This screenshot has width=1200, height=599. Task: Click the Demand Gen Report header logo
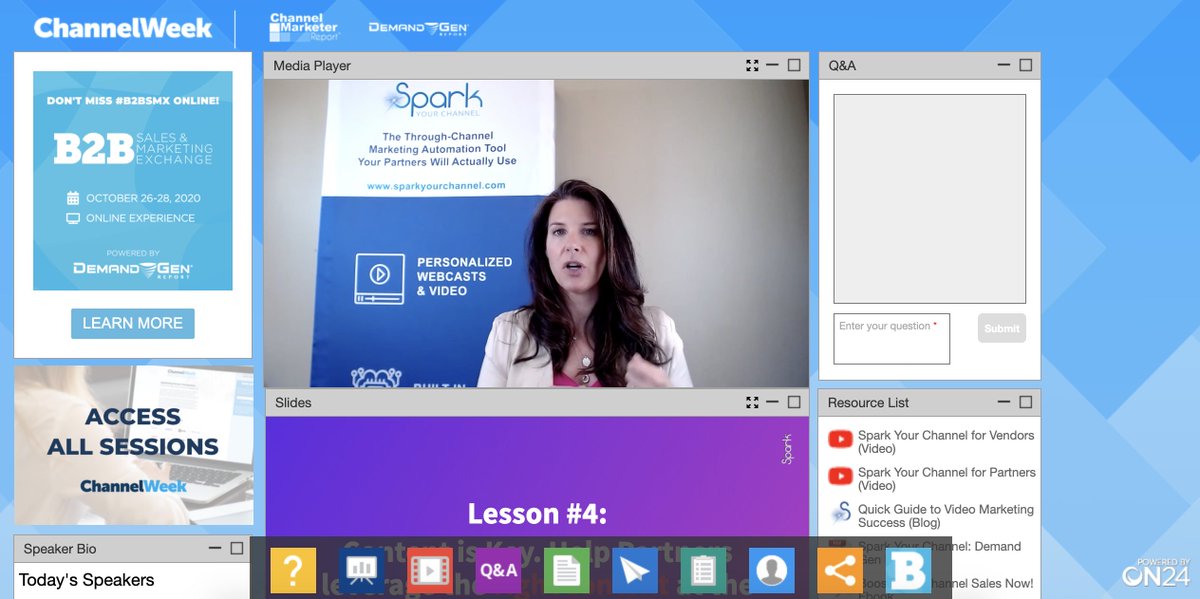point(418,28)
